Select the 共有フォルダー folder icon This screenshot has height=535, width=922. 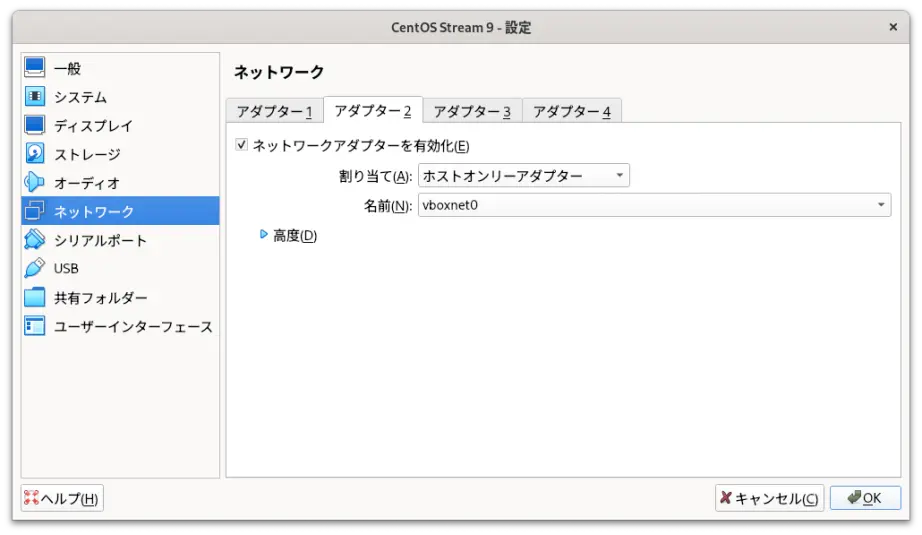click(x=35, y=297)
